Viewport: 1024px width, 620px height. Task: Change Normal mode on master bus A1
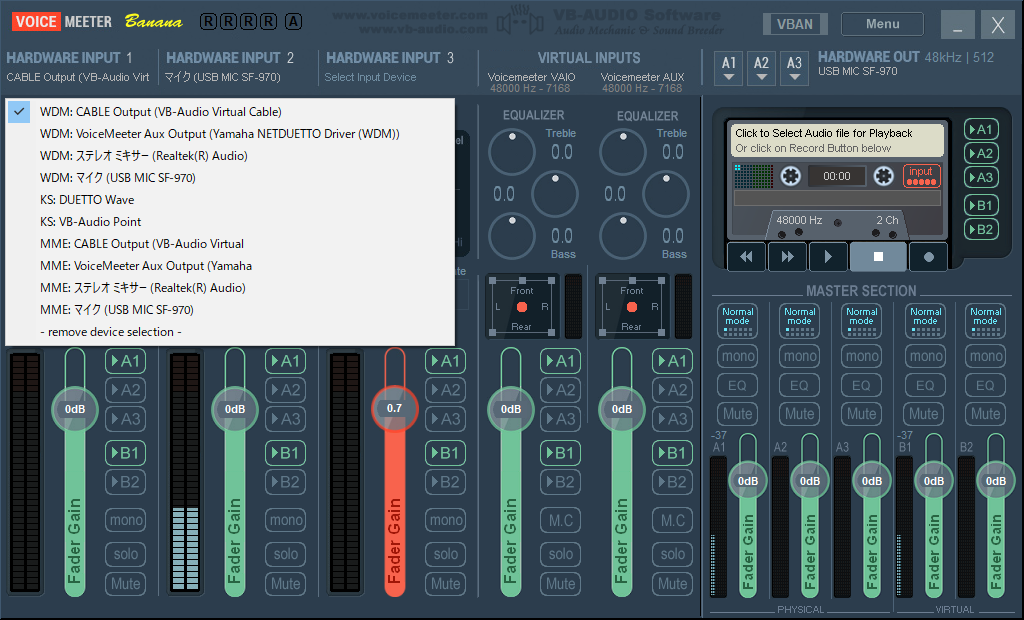pyautogui.click(x=737, y=321)
